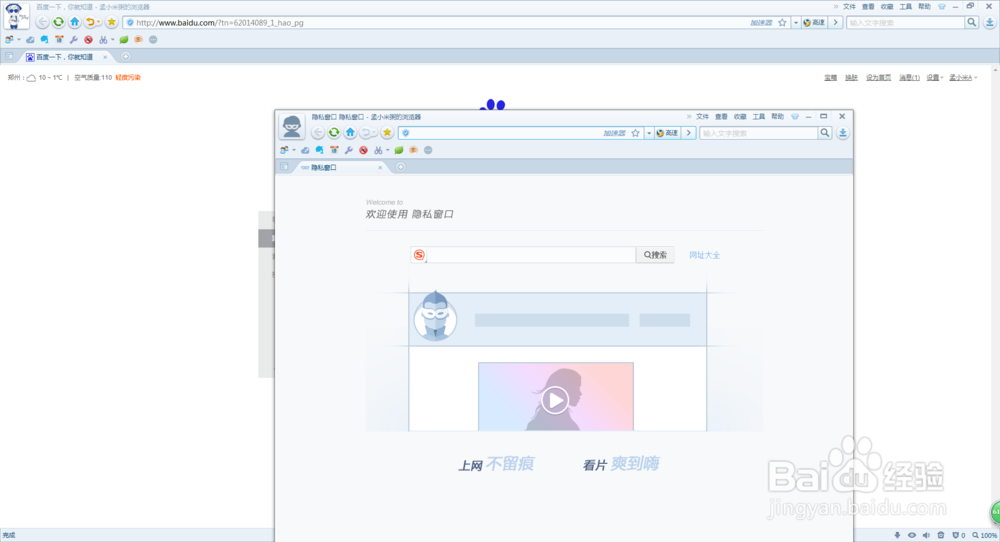Open the 收藏 menu in the private window
Image resolution: width=1000 pixels, height=542 pixels.
tap(740, 117)
